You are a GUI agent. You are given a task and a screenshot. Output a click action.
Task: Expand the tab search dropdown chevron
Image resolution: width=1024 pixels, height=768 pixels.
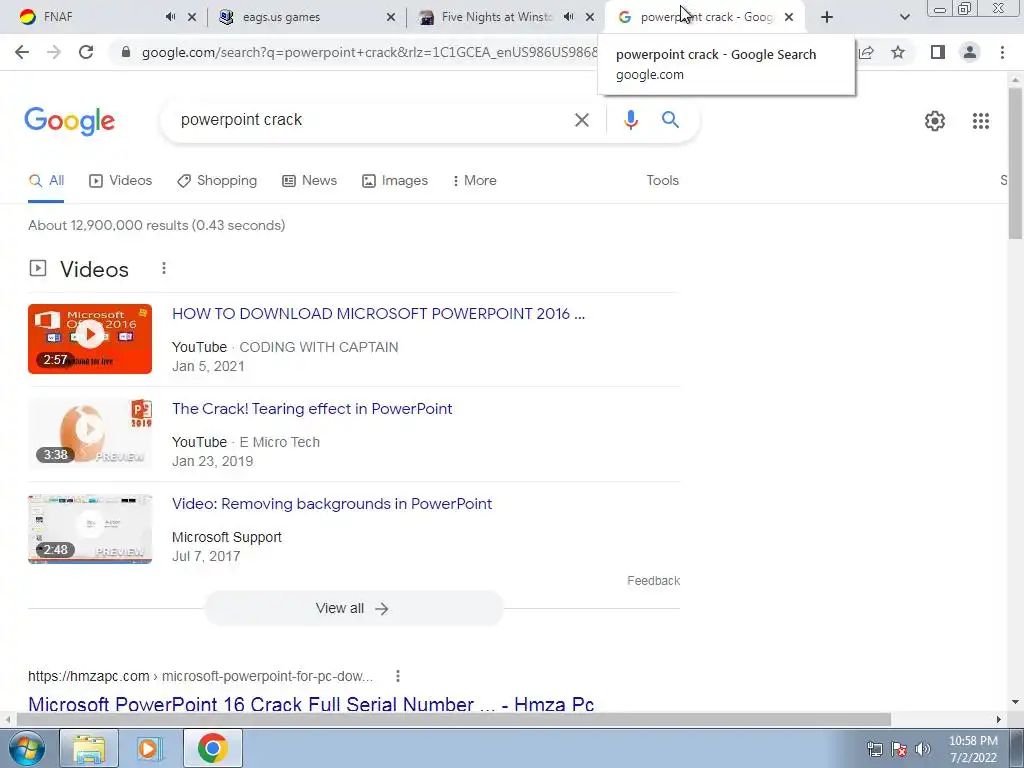pos(904,18)
